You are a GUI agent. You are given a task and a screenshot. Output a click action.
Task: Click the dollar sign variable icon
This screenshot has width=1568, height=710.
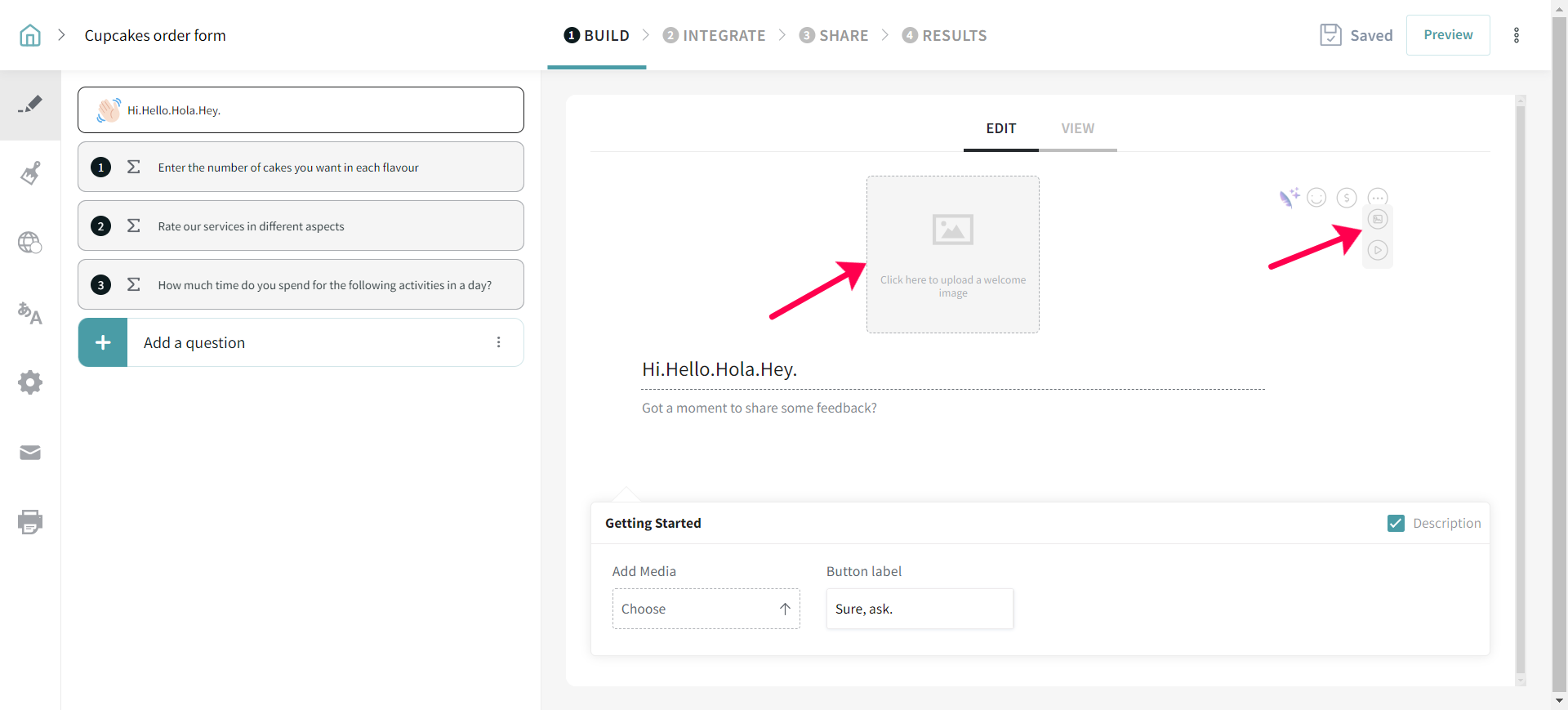click(x=1347, y=198)
